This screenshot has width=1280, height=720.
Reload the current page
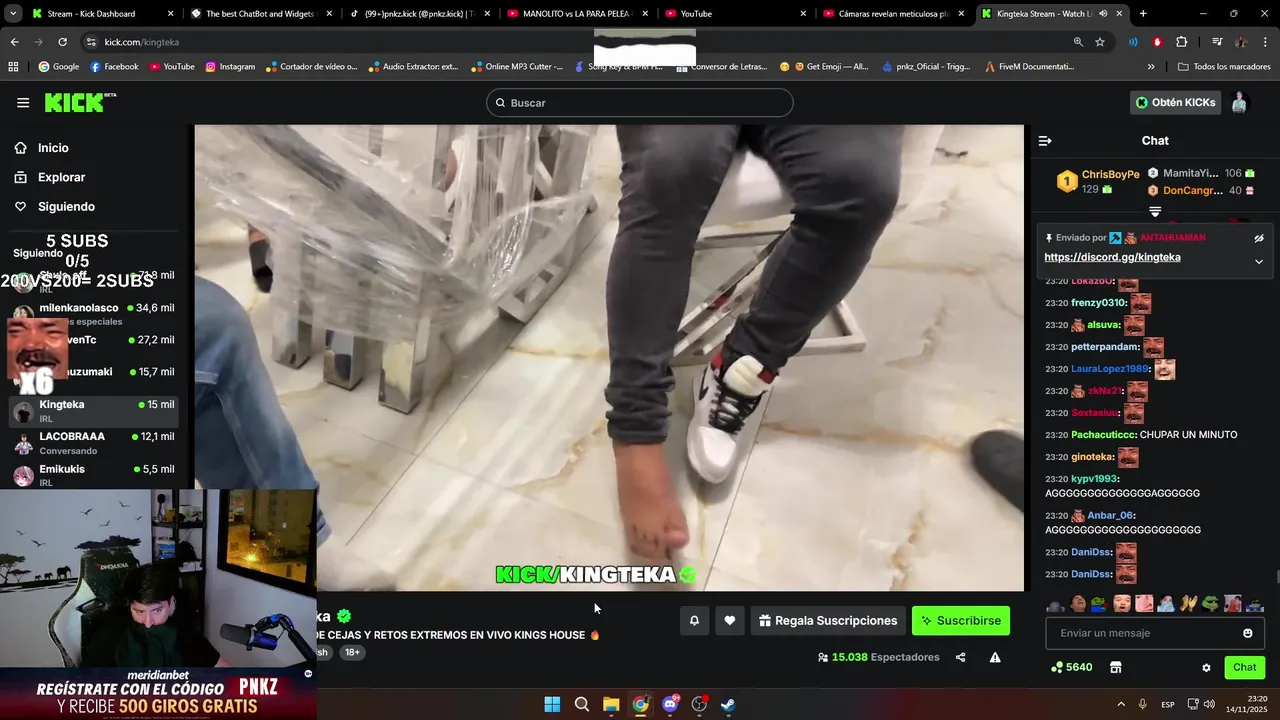(x=62, y=42)
